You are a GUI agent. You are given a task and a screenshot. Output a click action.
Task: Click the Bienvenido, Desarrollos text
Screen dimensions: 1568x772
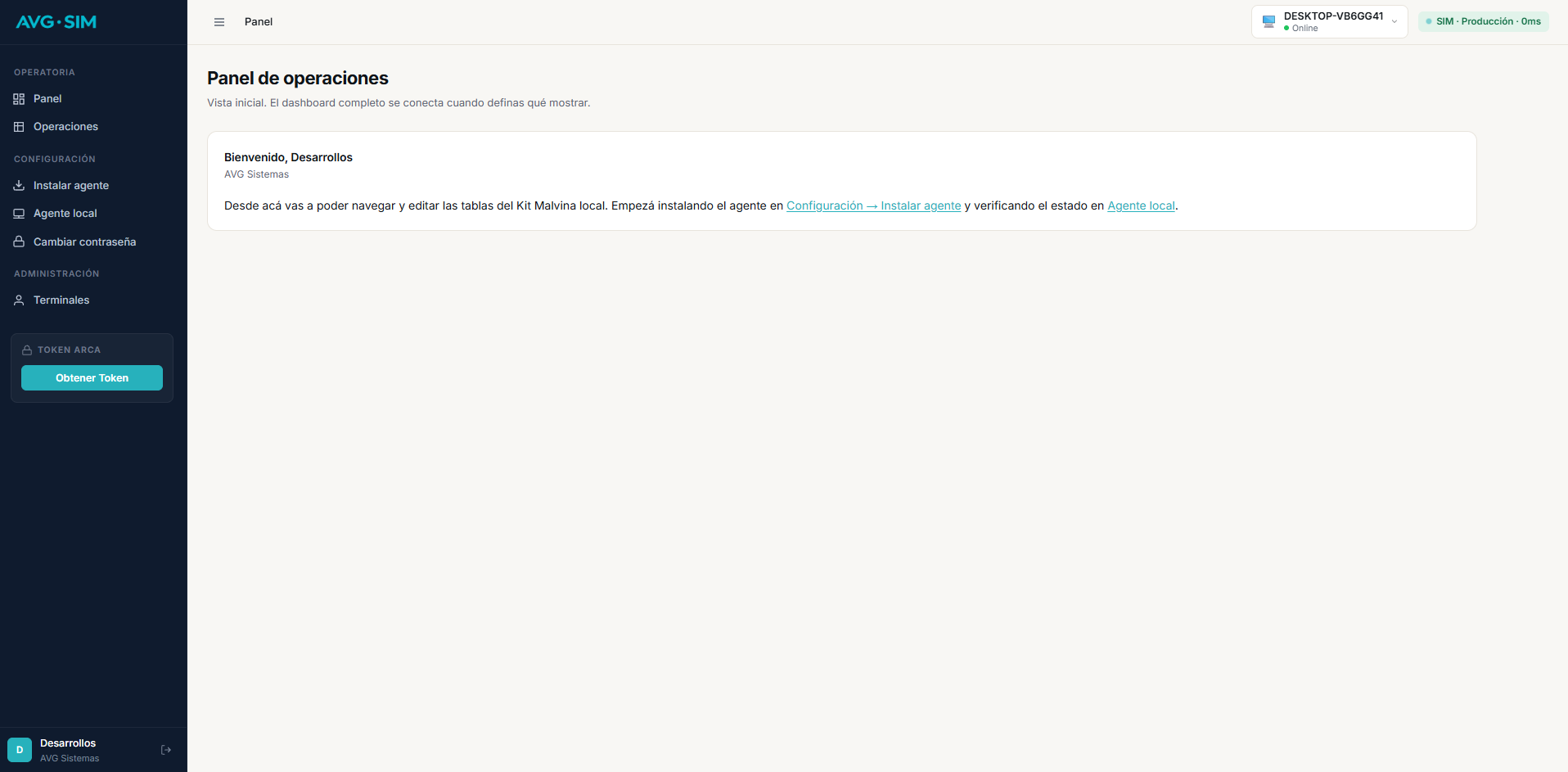pyautogui.click(x=288, y=157)
